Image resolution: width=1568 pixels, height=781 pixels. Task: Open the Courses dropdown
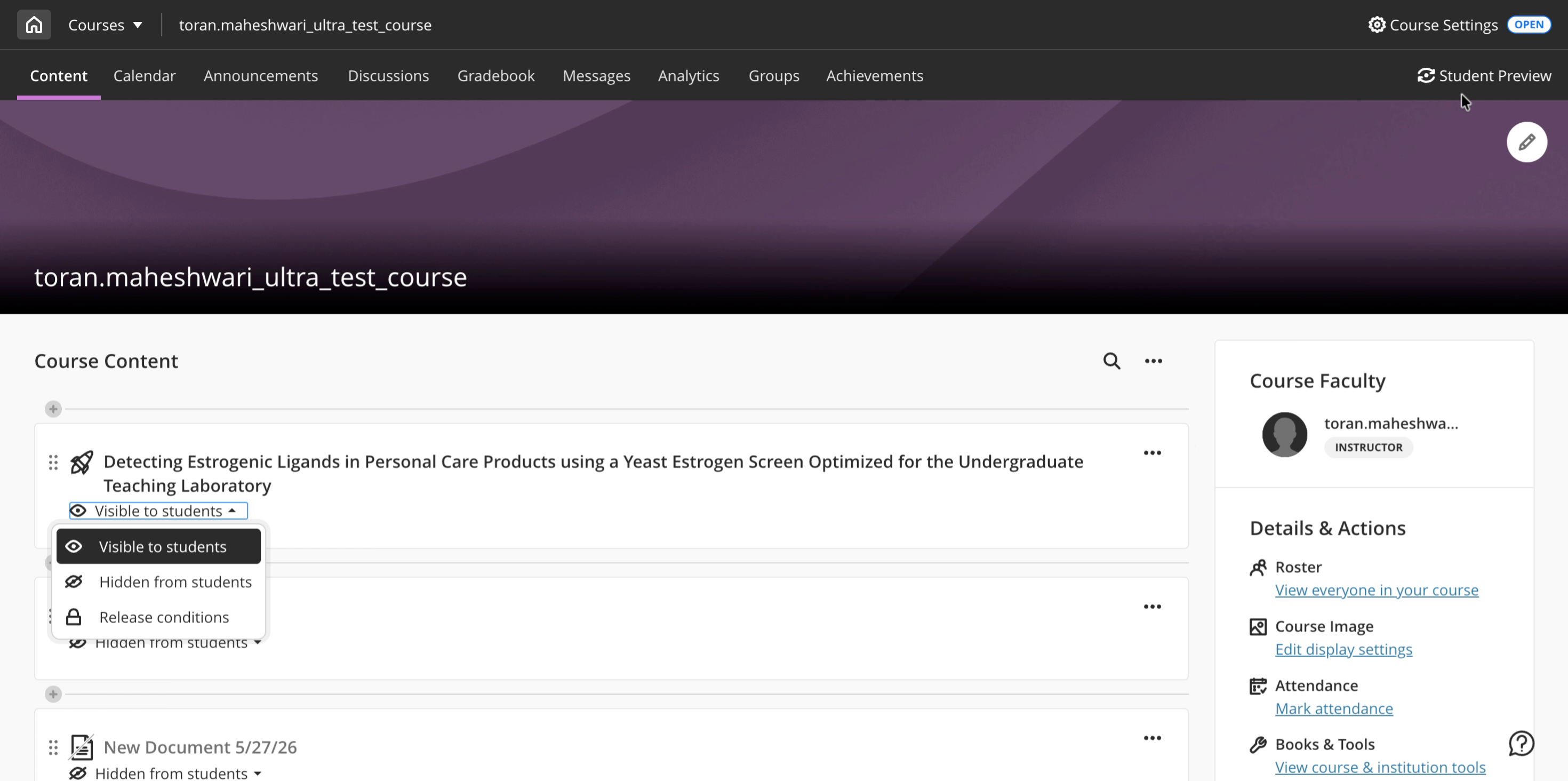(x=105, y=25)
